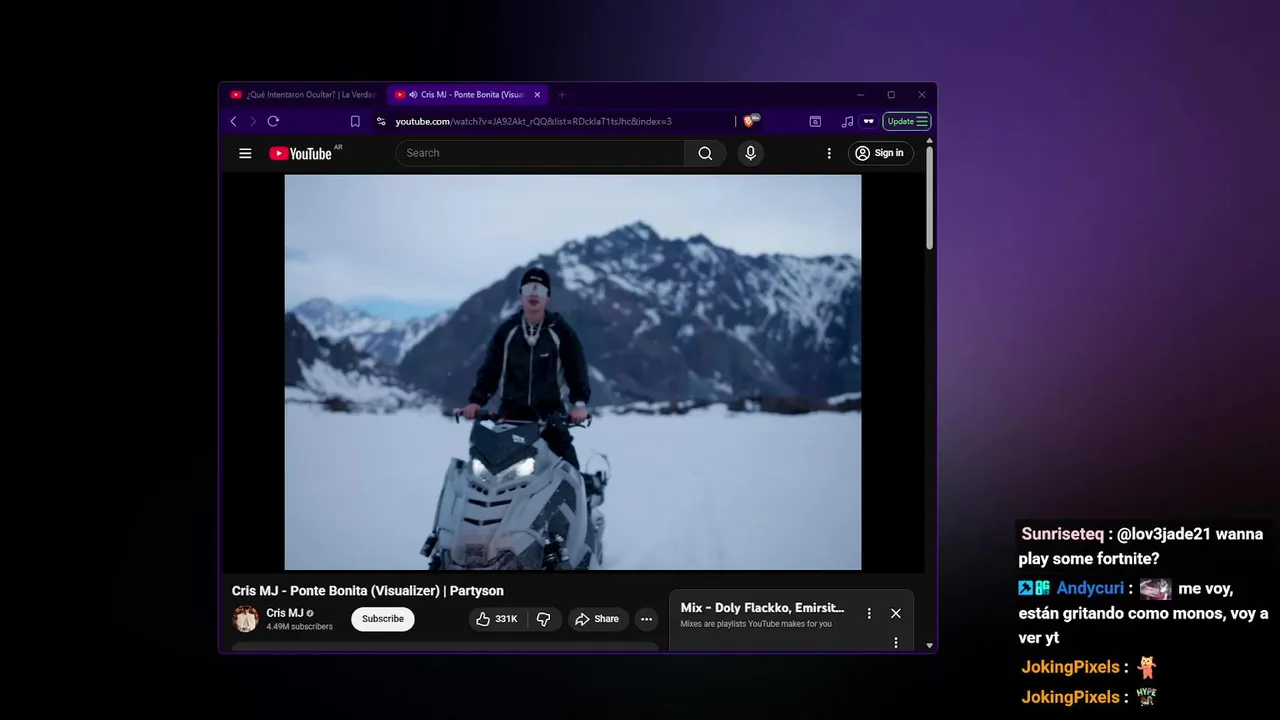Open the Brave Shields lion icon

pos(749,121)
